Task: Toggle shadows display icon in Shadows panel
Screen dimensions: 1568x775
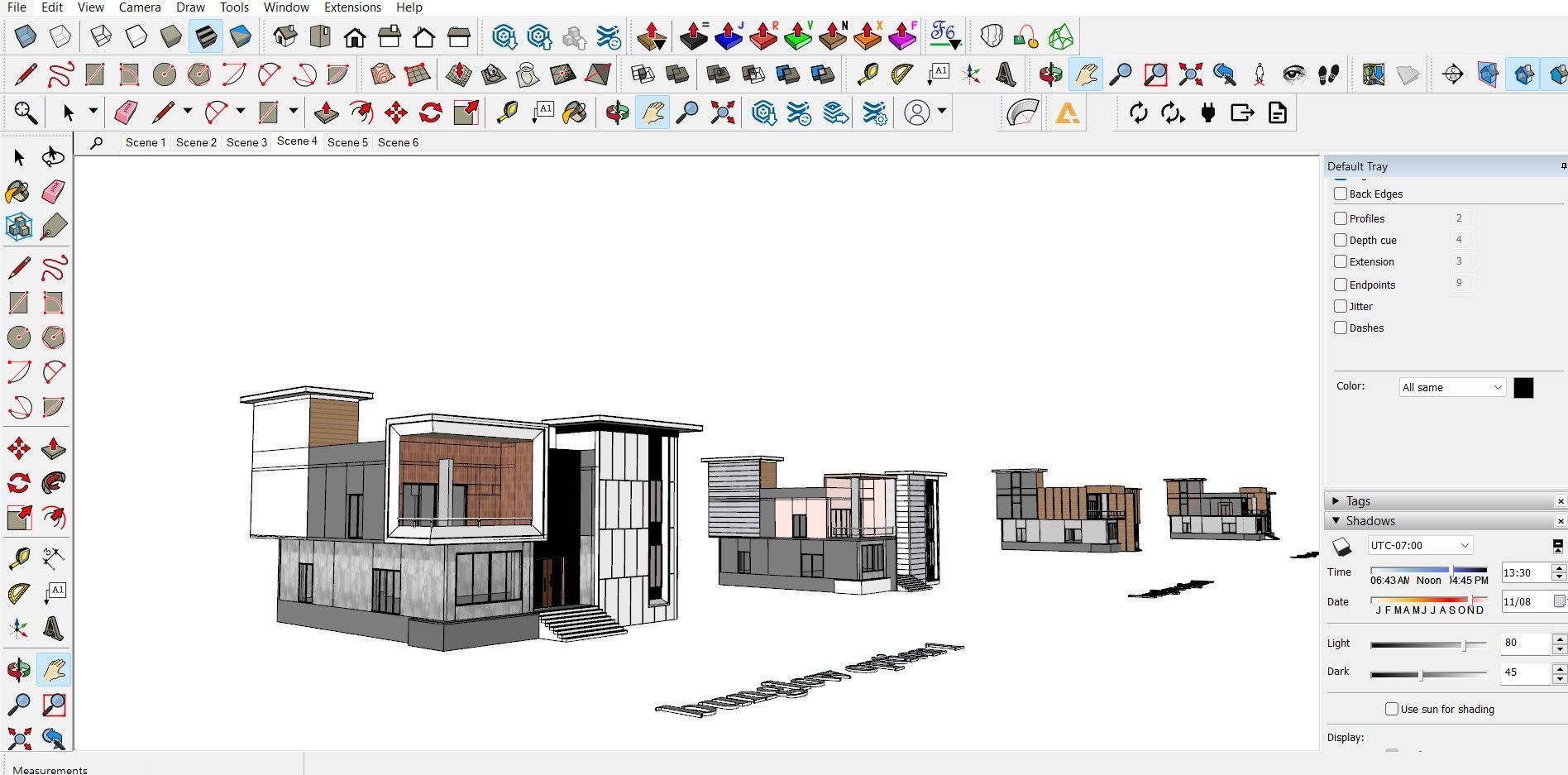Action: click(x=1341, y=546)
